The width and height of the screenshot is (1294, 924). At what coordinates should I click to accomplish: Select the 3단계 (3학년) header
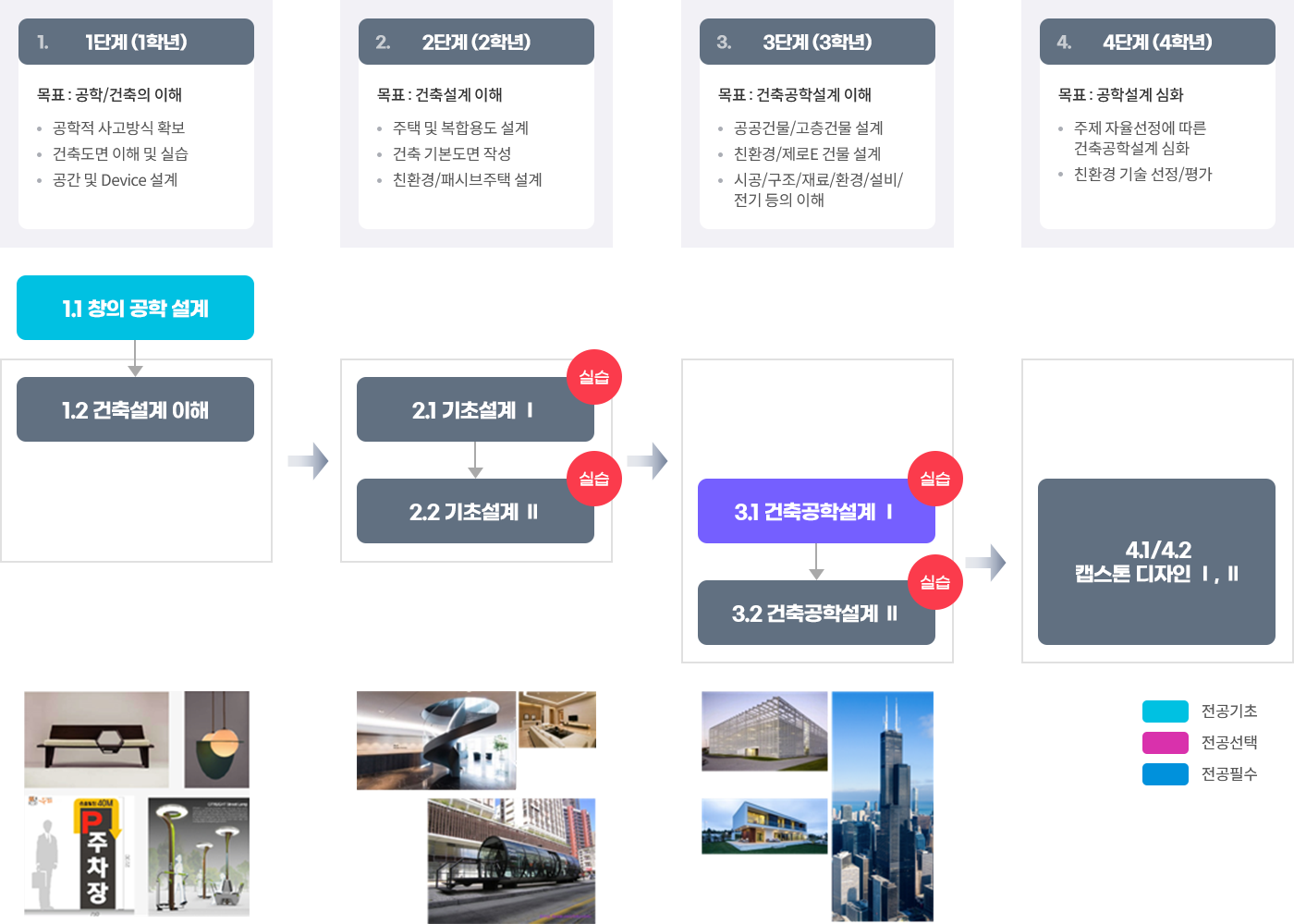tap(817, 42)
